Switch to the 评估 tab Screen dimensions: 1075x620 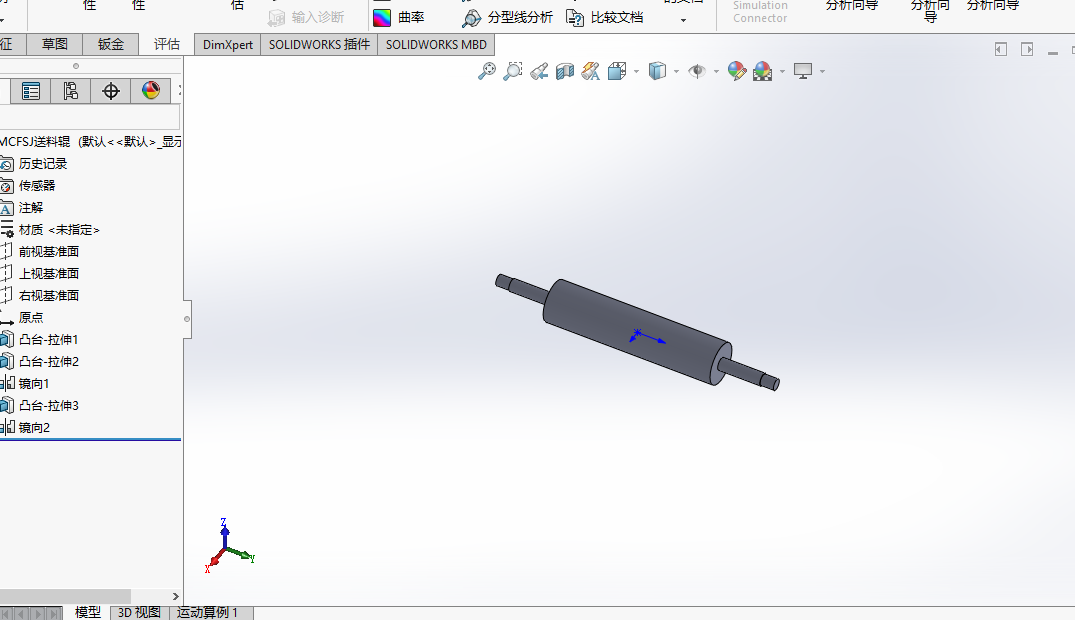167,45
